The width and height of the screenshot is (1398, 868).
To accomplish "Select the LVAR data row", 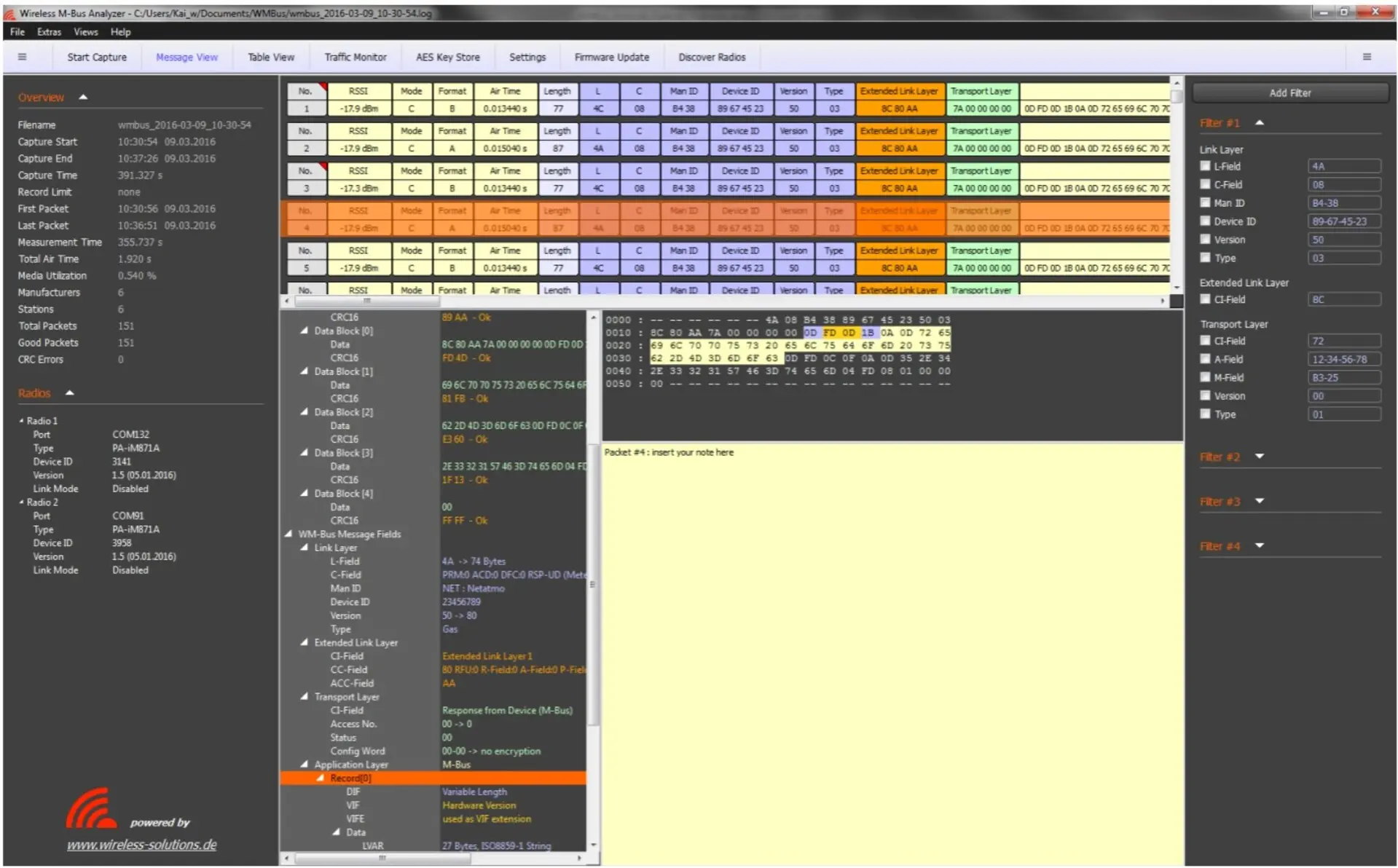I will [x=433, y=845].
